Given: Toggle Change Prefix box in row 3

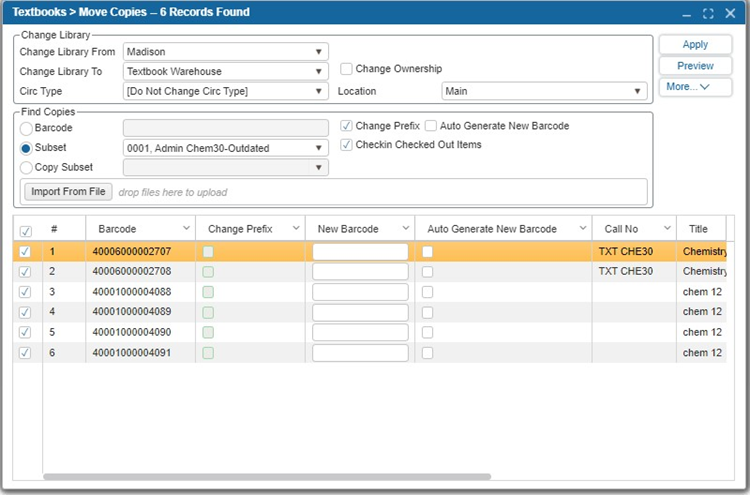Looking at the screenshot, I should [208, 292].
